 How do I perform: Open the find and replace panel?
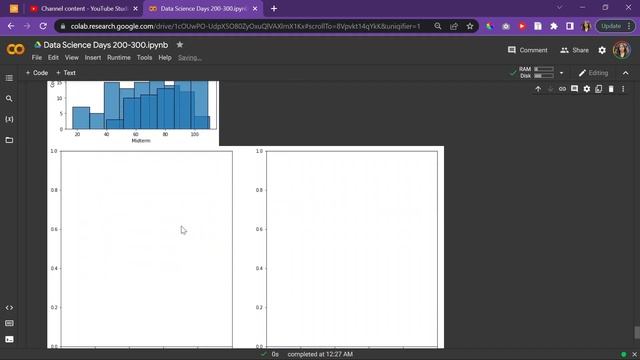point(9,98)
